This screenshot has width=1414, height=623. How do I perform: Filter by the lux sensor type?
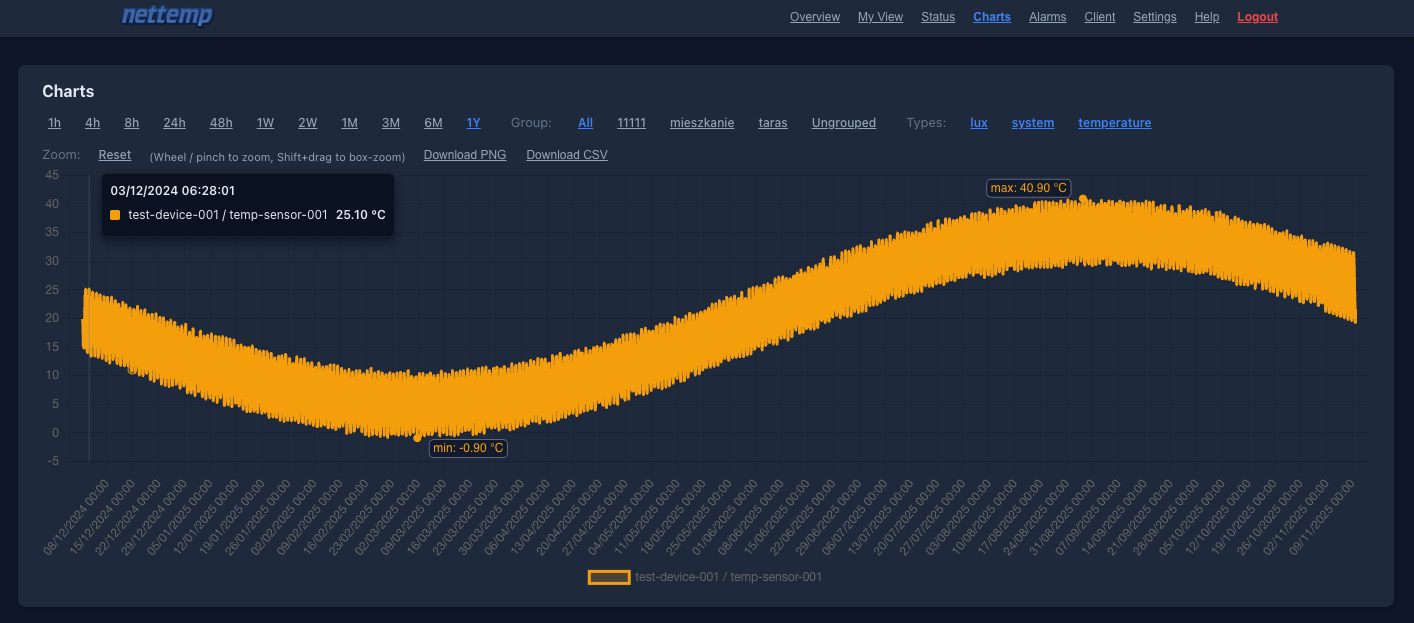coord(979,122)
